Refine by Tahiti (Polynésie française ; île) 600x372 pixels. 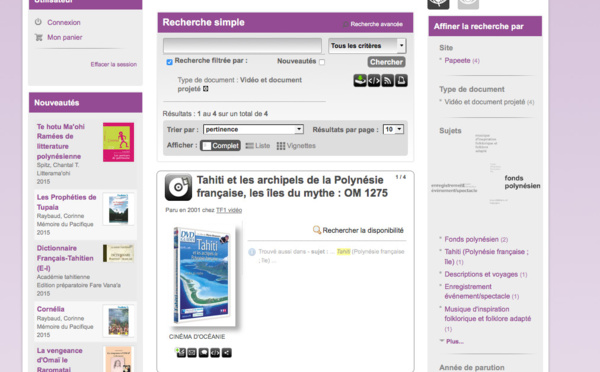pyautogui.click(x=486, y=256)
